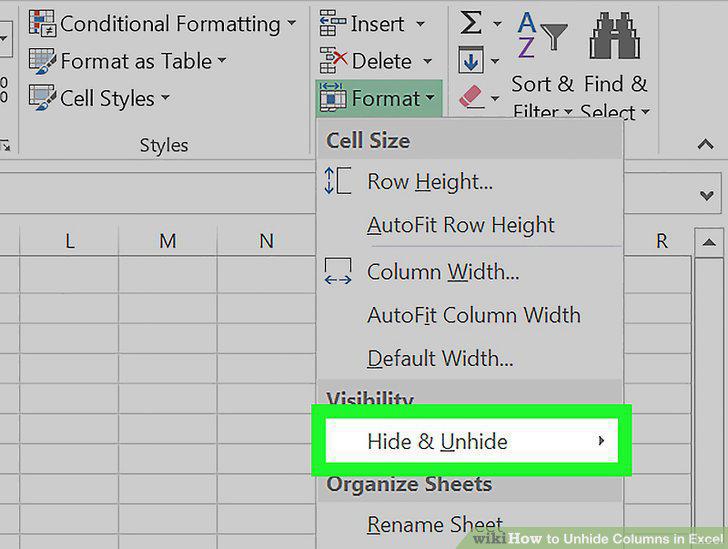Click the AutoSum sigma icon
This screenshot has width=728, height=549.
[x=470, y=23]
